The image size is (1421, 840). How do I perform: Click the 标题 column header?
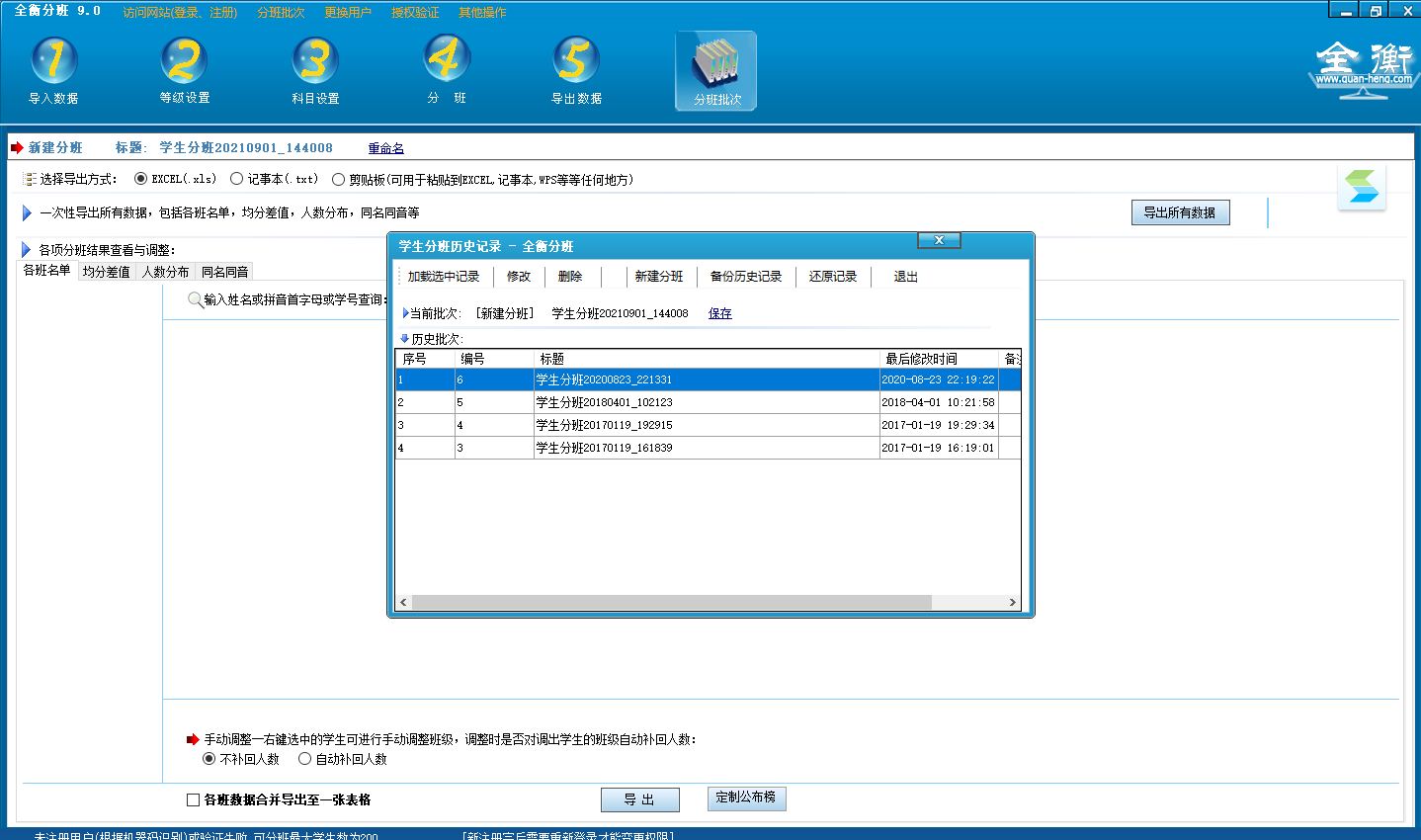[707, 359]
